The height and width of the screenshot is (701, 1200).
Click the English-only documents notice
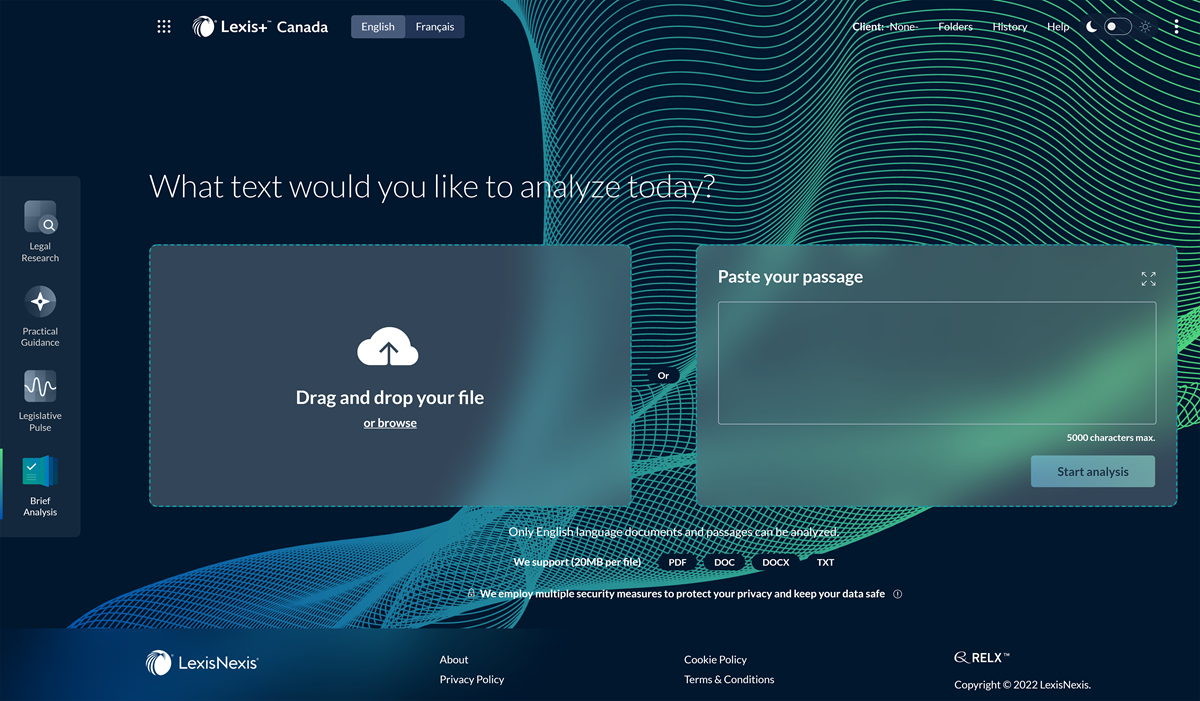point(673,532)
